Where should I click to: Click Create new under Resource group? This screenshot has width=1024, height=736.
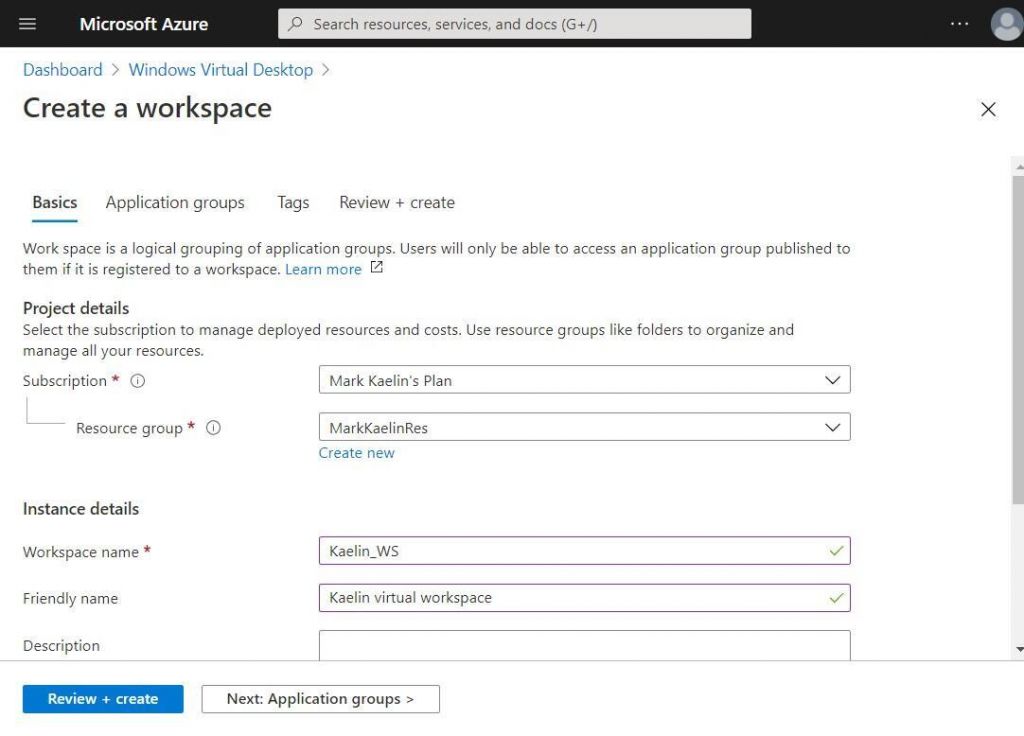click(x=356, y=452)
